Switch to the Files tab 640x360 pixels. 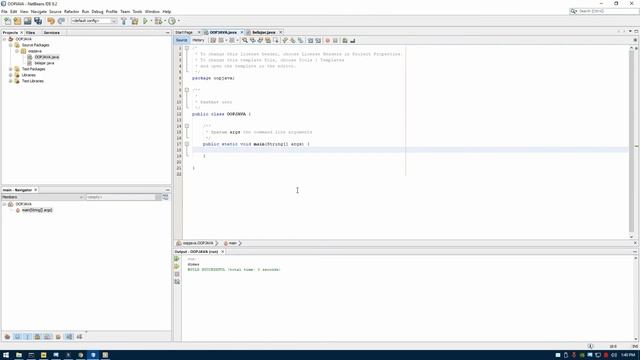pyautogui.click(x=31, y=33)
